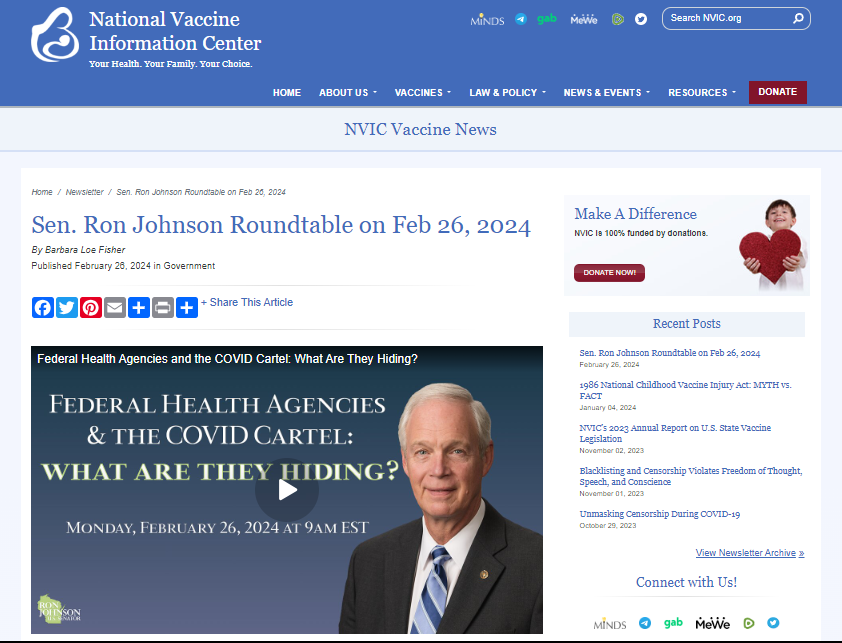Click the Ron Johnson U.S. Senator logo on video

coord(59,609)
